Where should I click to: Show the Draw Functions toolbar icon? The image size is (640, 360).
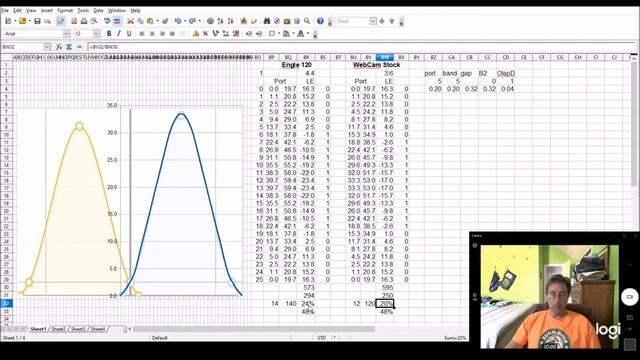pyautogui.click(x=254, y=21)
